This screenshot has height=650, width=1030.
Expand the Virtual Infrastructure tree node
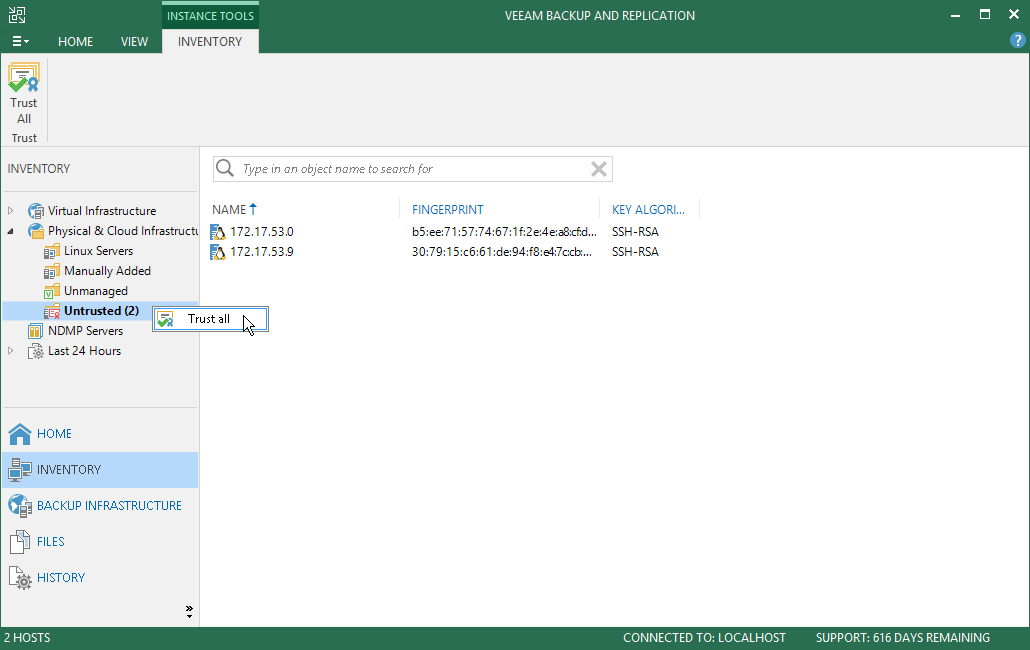(11, 211)
